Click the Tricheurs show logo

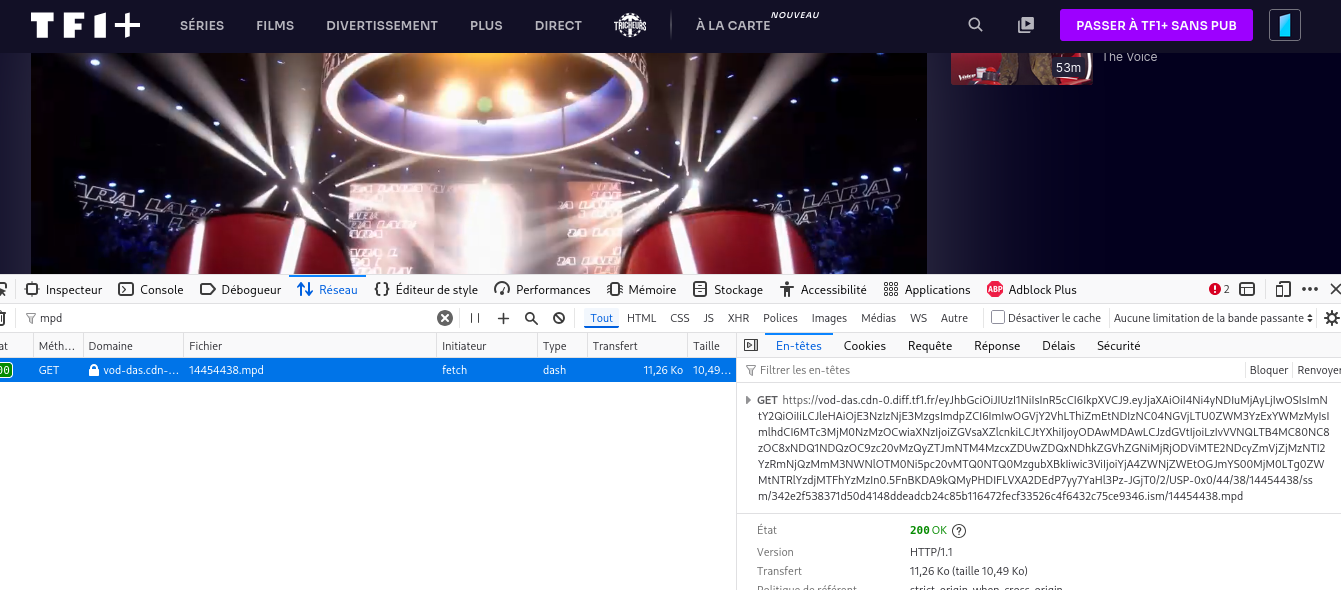[x=630, y=25]
